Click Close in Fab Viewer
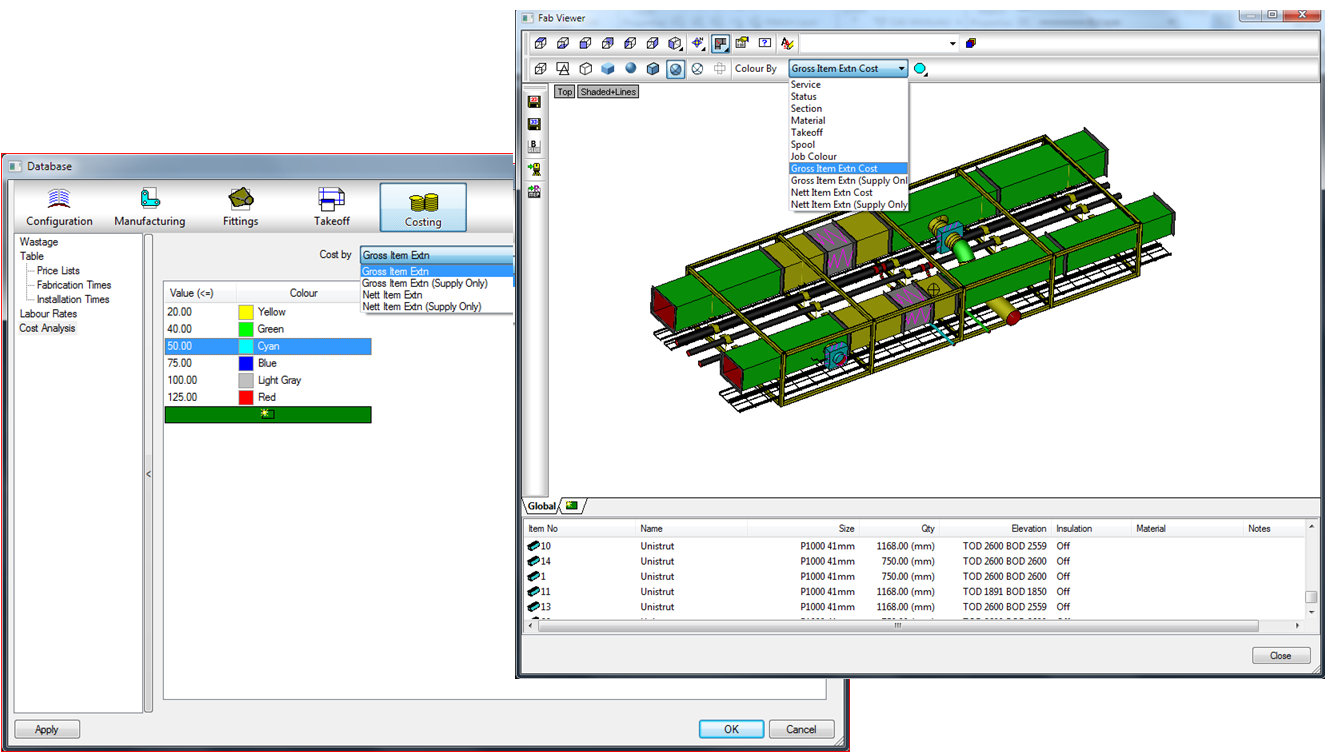 pyautogui.click(x=1281, y=656)
